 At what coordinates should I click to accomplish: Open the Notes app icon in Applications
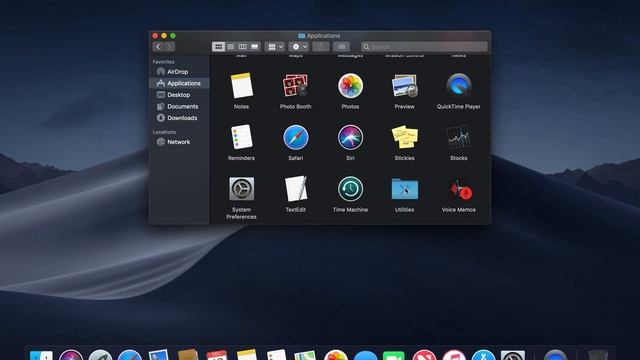coord(241,86)
